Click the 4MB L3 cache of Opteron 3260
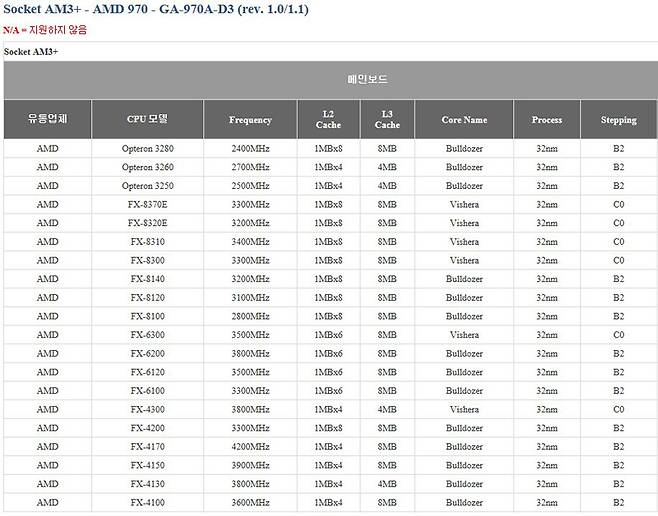 387,167
